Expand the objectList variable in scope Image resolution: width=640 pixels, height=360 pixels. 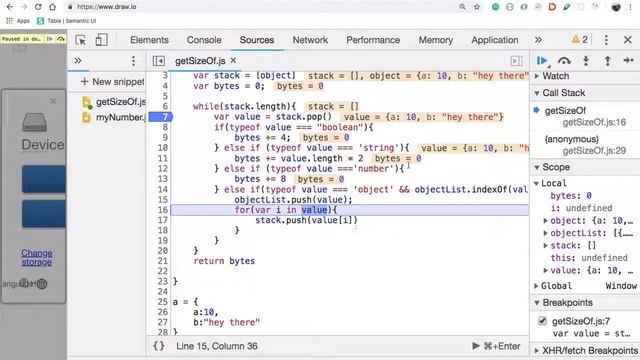546,233
